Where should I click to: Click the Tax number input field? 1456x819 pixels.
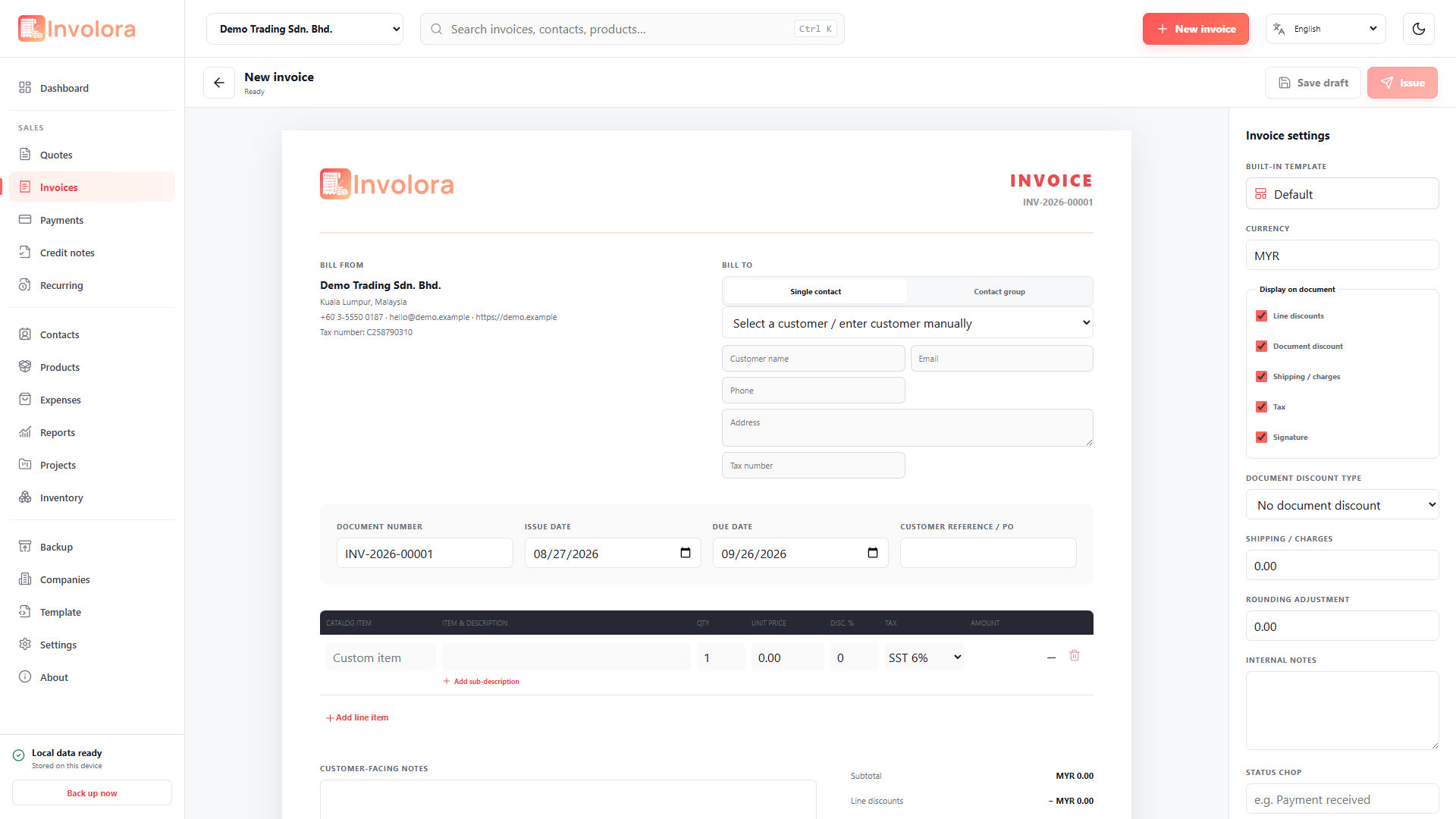pyautogui.click(x=814, y=466)
